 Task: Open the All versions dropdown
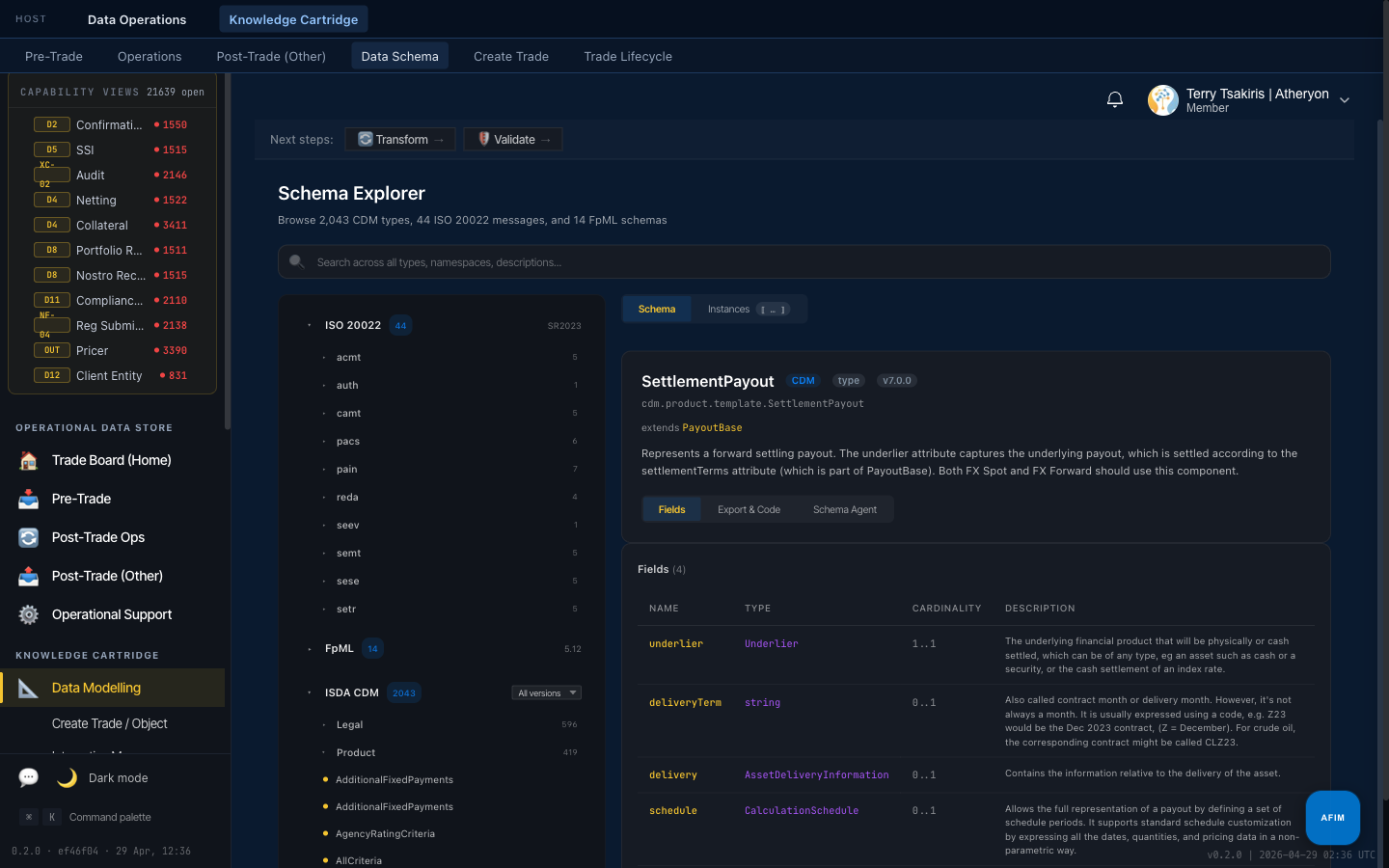tap(546, 692)
